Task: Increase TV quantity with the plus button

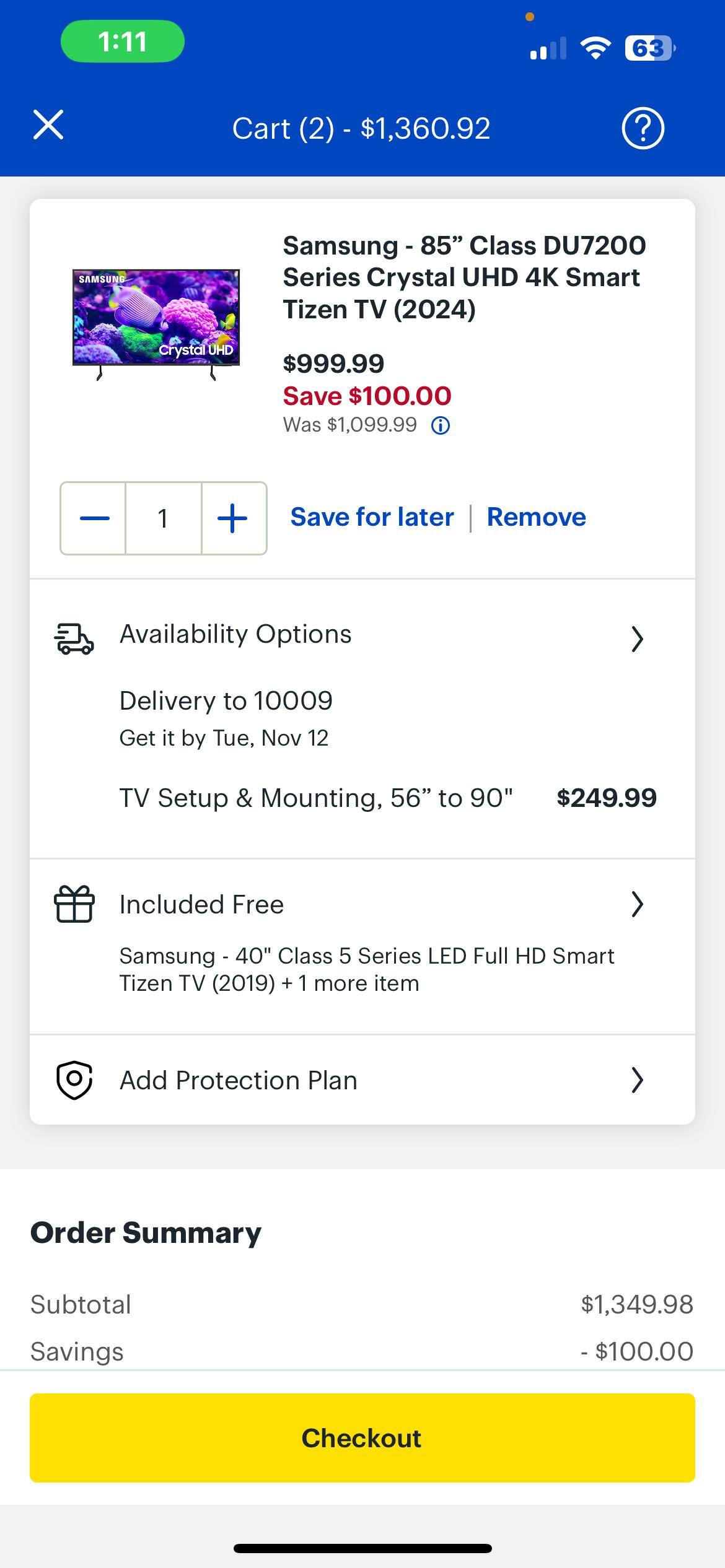Action: pos(233,518)
